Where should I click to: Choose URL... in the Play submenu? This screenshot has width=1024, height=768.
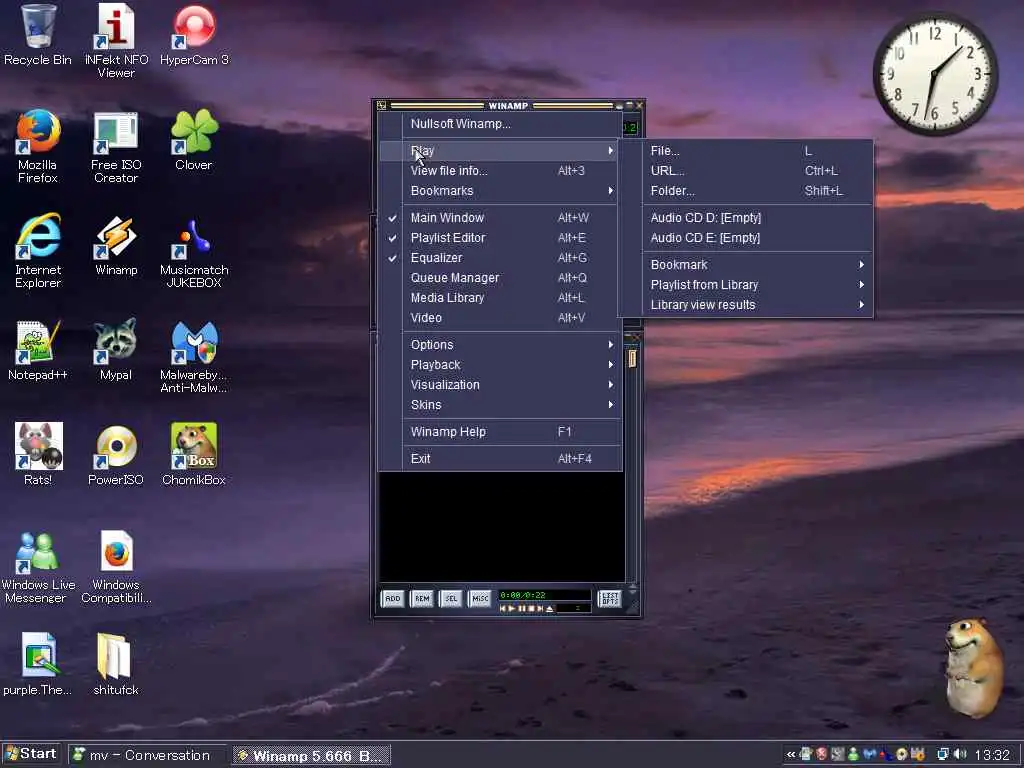[x=746, y=170]
